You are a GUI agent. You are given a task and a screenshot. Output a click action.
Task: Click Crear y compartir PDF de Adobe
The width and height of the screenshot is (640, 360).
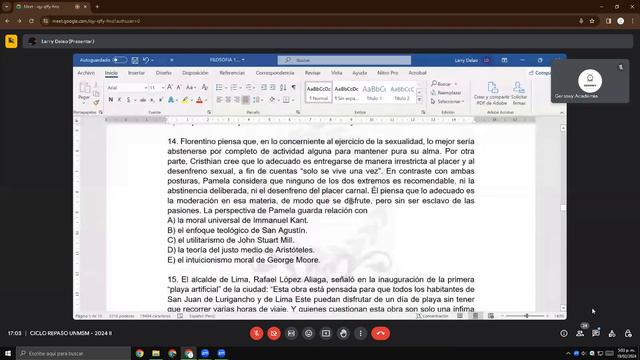[x=491, y=93]
